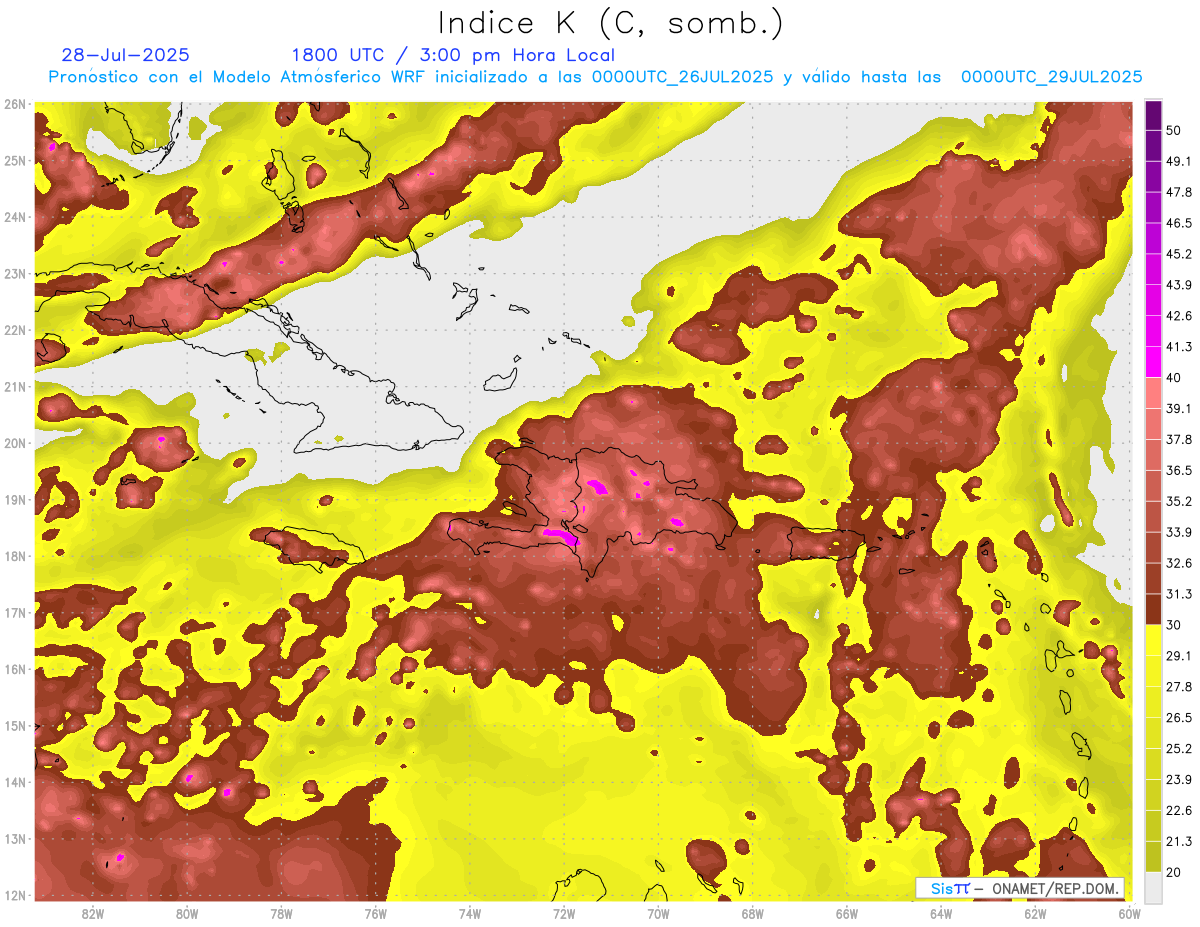Click the "43.9" color scale value
Screen dimensions: 1200x927
click(x=1178, y=284)
